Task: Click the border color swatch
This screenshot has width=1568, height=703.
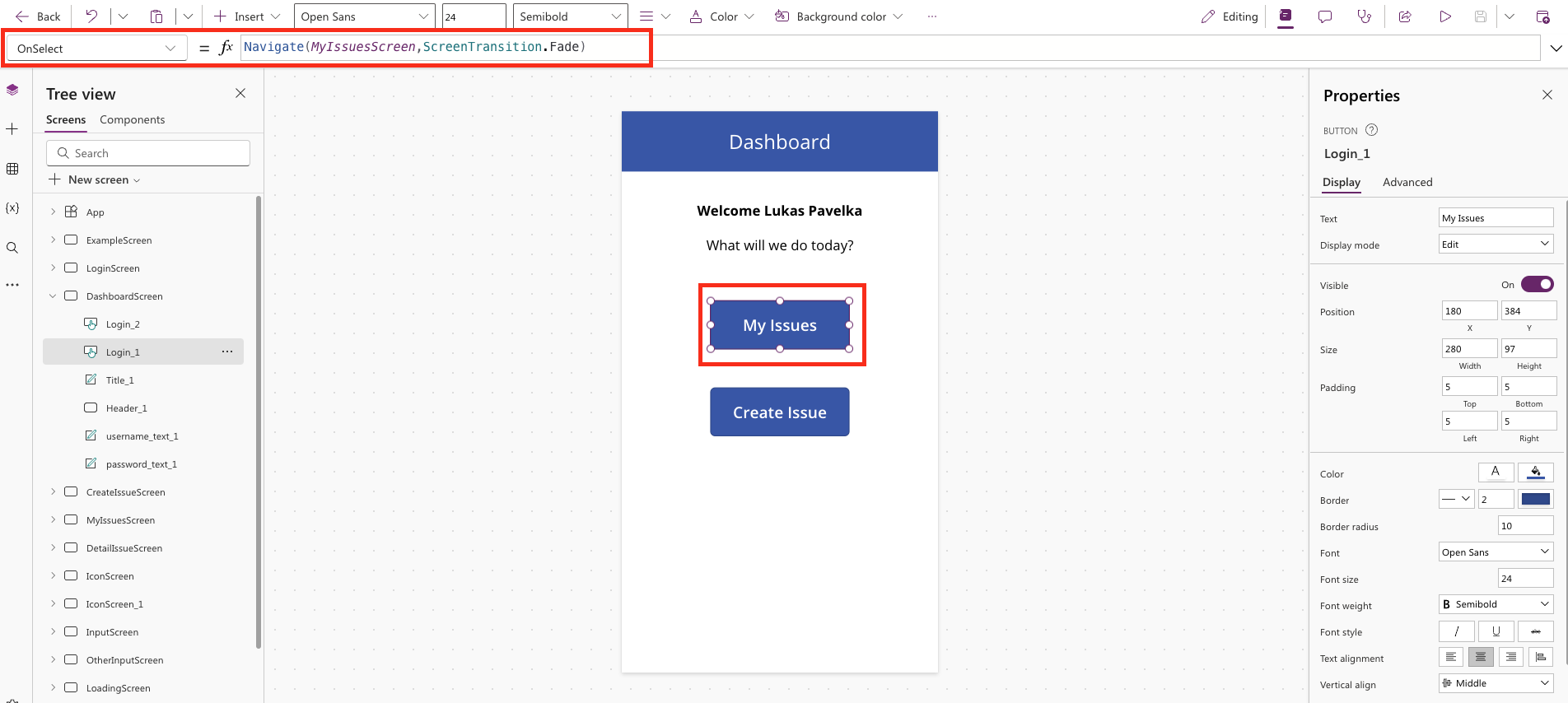Action: [x=1536, y=500]
